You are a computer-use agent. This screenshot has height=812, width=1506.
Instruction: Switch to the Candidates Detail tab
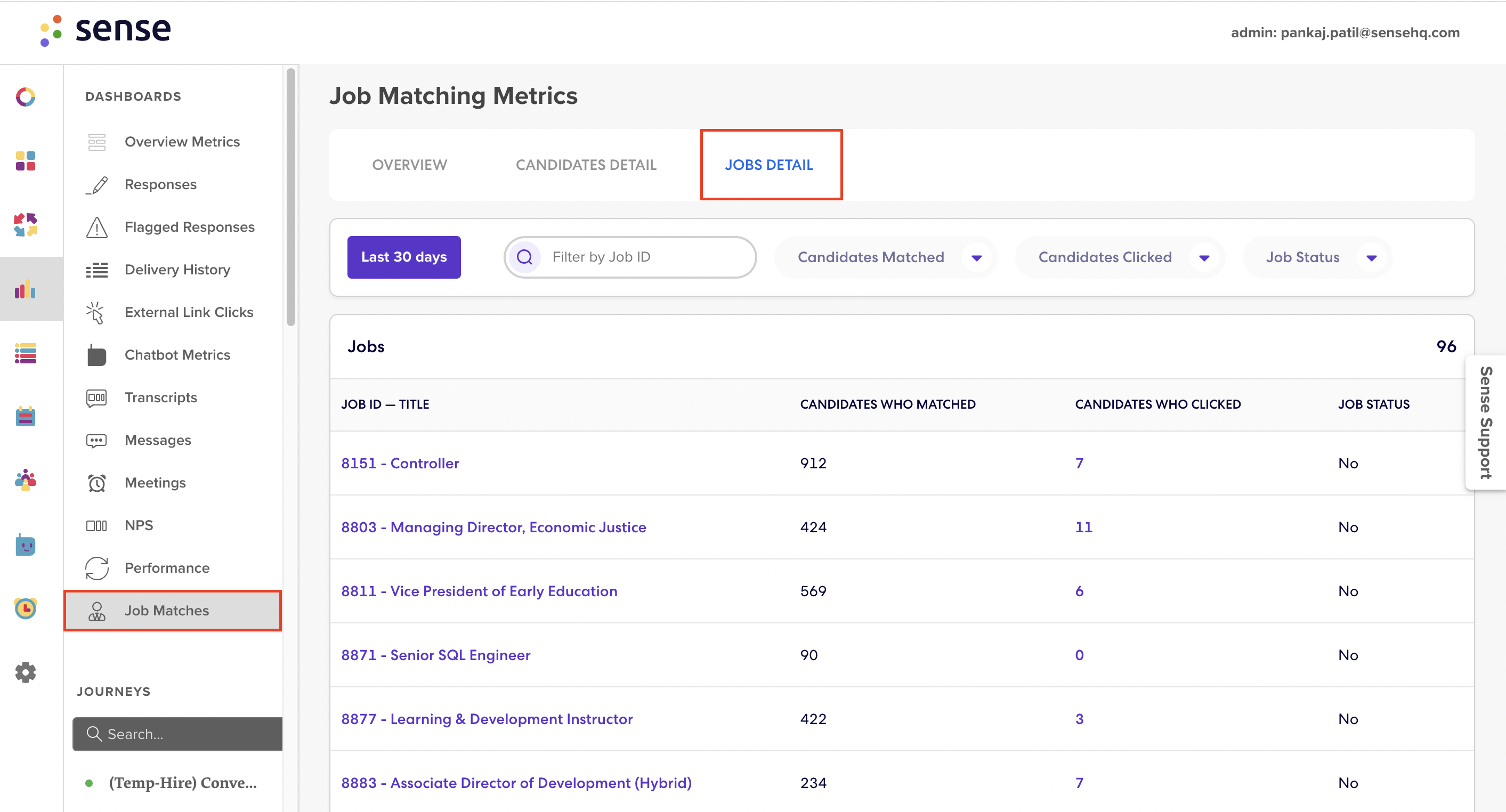point(586,165)
